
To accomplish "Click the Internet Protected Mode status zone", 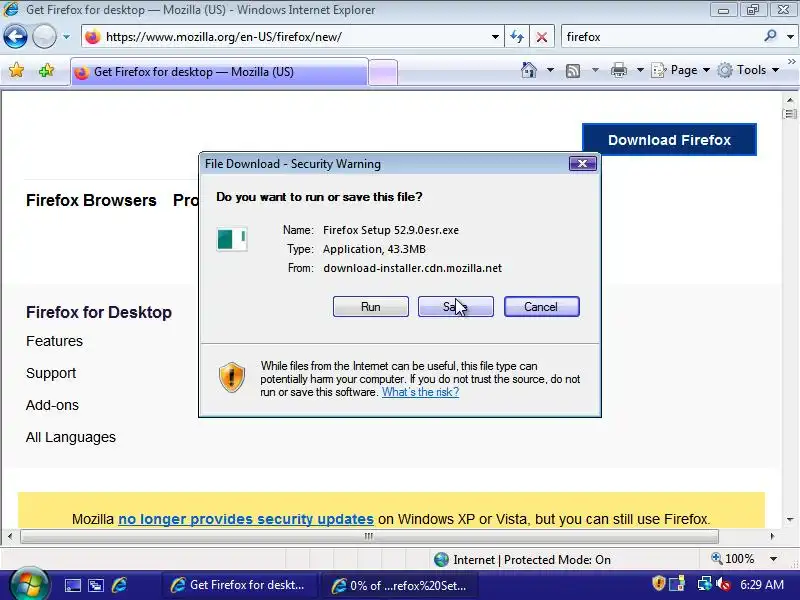I will (522, 560).
